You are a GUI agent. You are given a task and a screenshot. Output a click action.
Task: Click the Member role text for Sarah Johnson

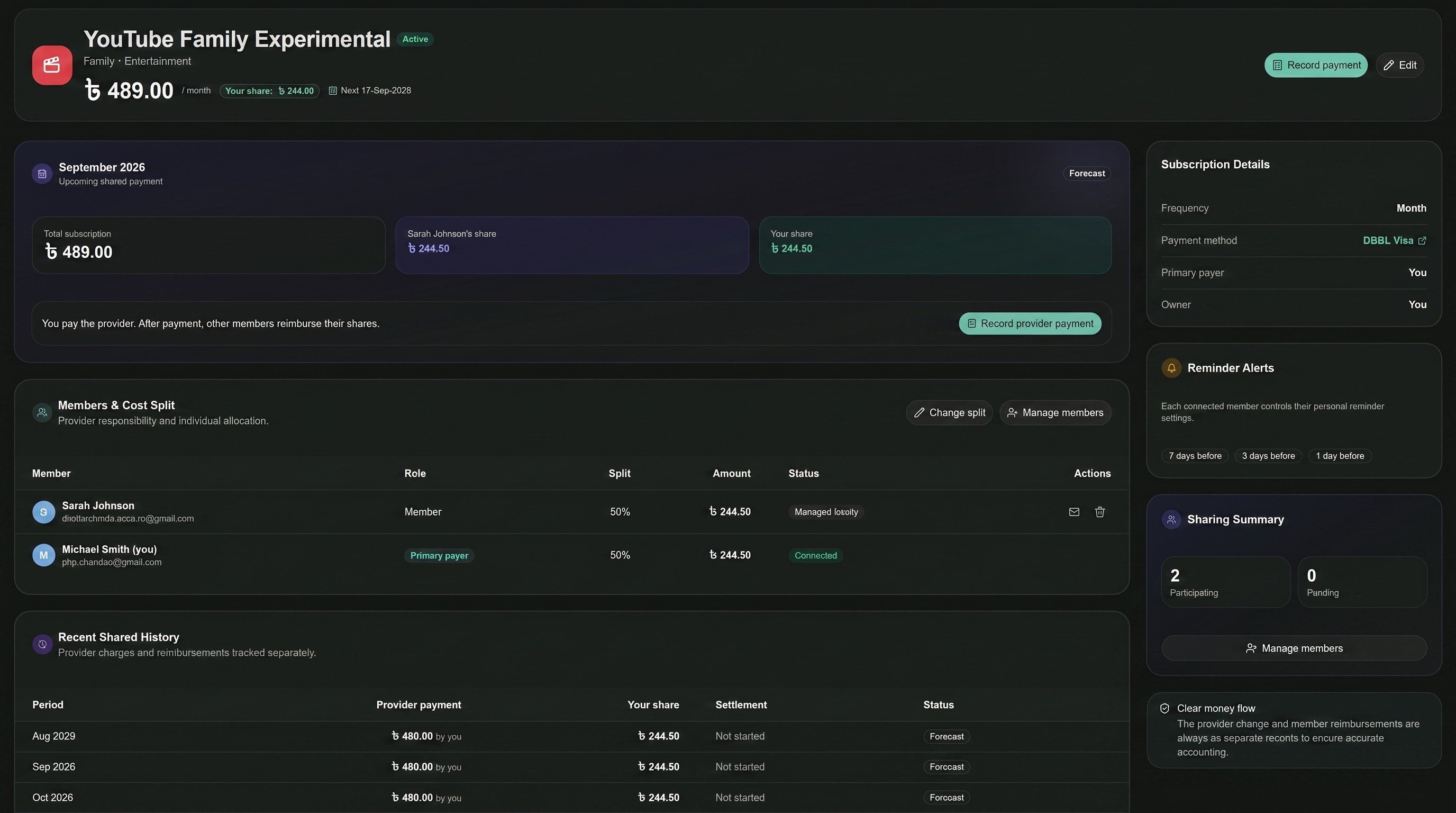[423, 512]
